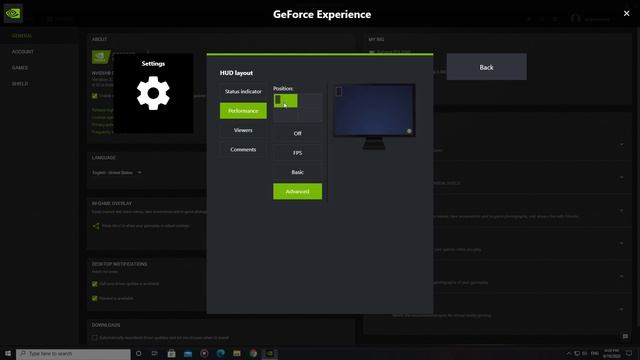Expand the last feature row chevron in background
The width and height of the screenshot is (640, 360).
pyautogui.click(x=622, y=309)
